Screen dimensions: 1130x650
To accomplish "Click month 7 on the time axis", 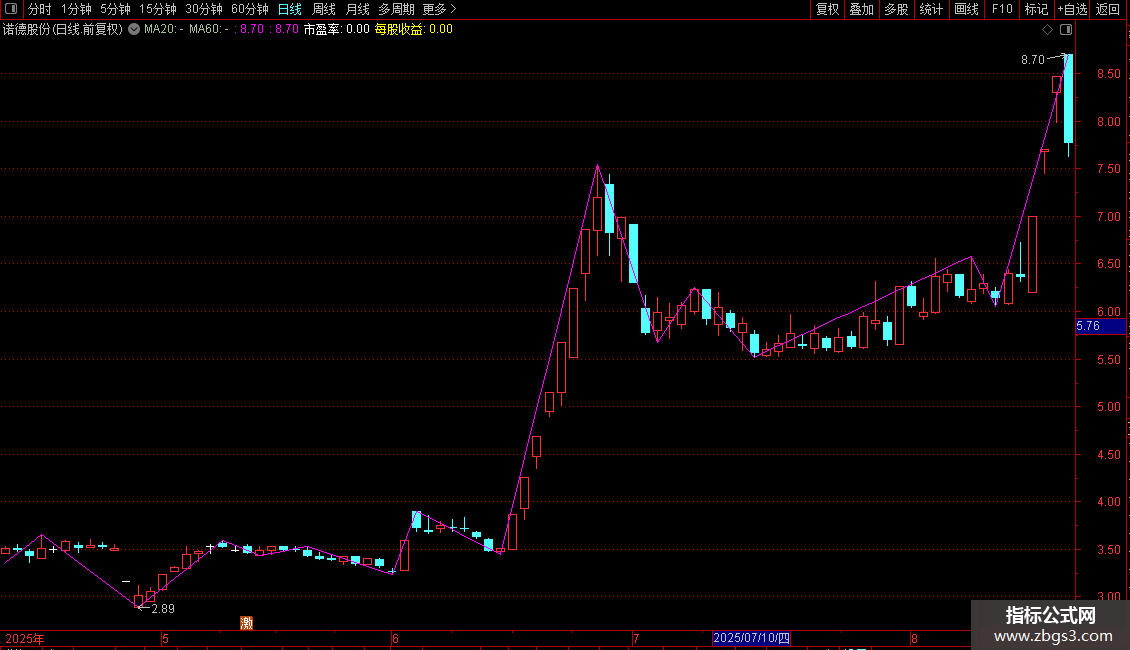I will (636, 638).
